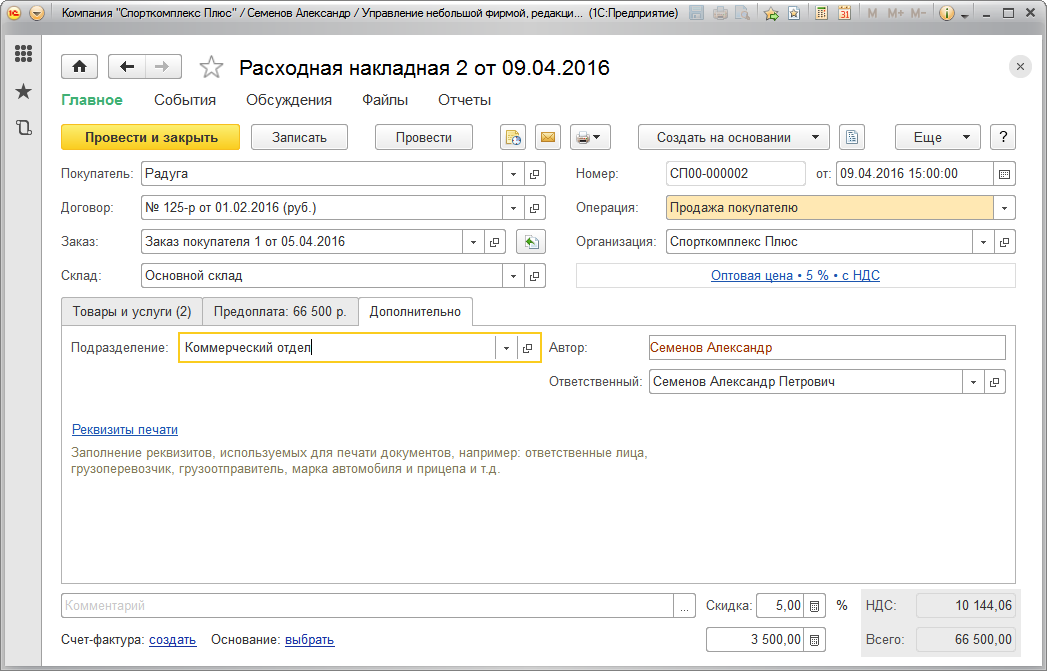Open the calendar picker for document date
1047x671 pixels.
(x=1004, y=174)
